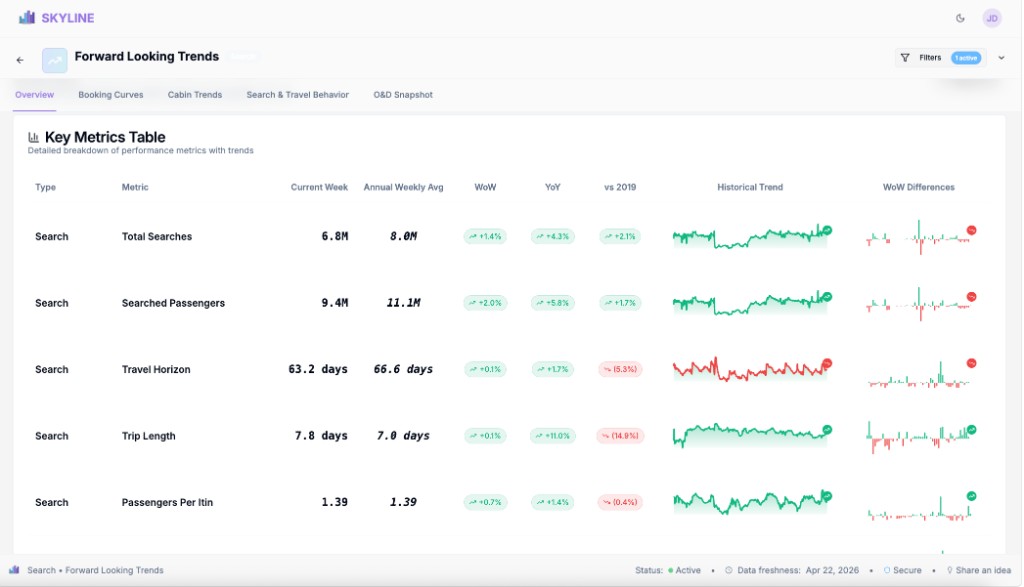Viewport: 1024px width, 587px height.
Task: Open the Share an idea link
Action: point(979,571)
